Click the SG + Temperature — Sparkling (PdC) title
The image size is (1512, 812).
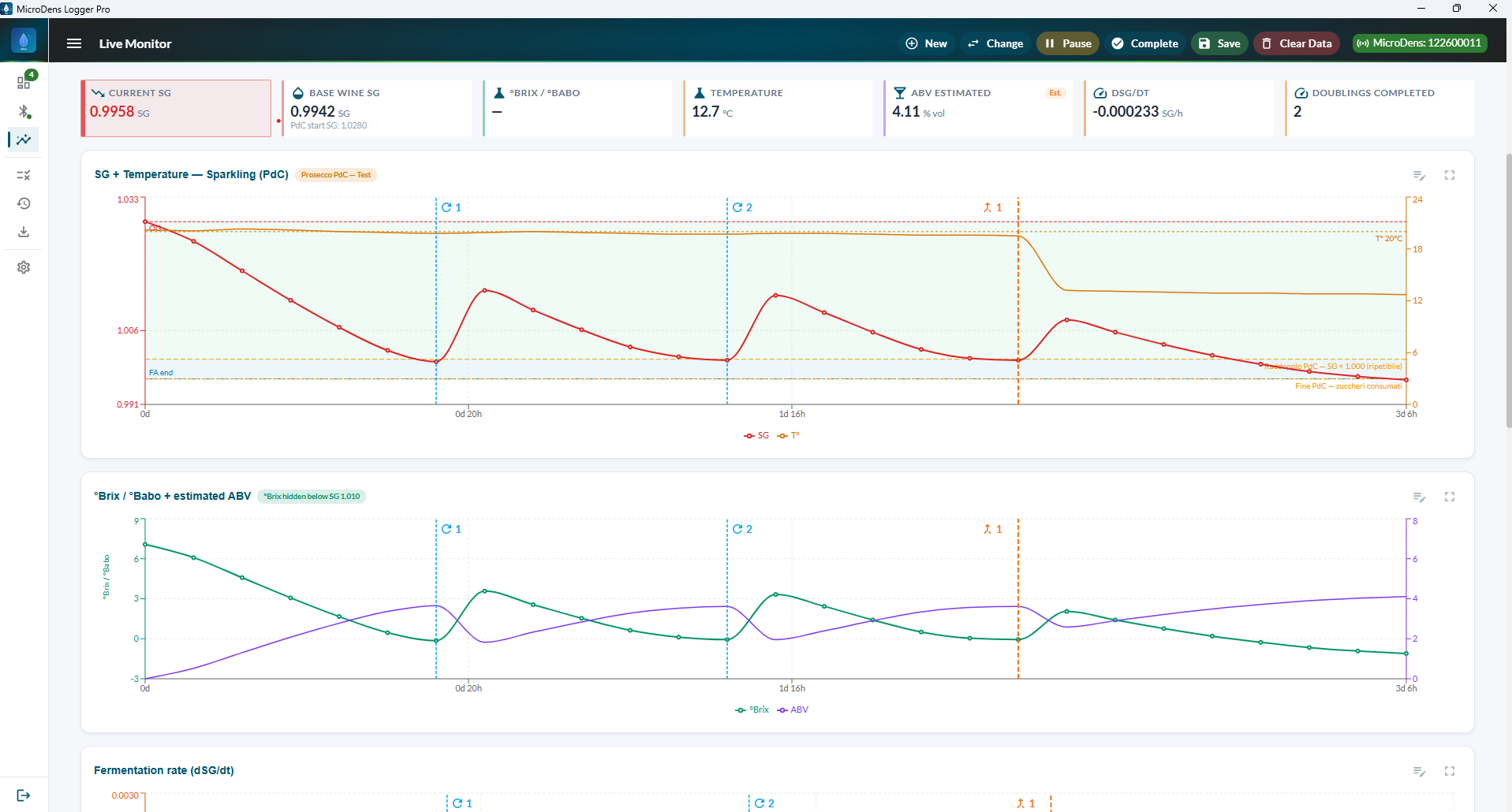(192, 174)
